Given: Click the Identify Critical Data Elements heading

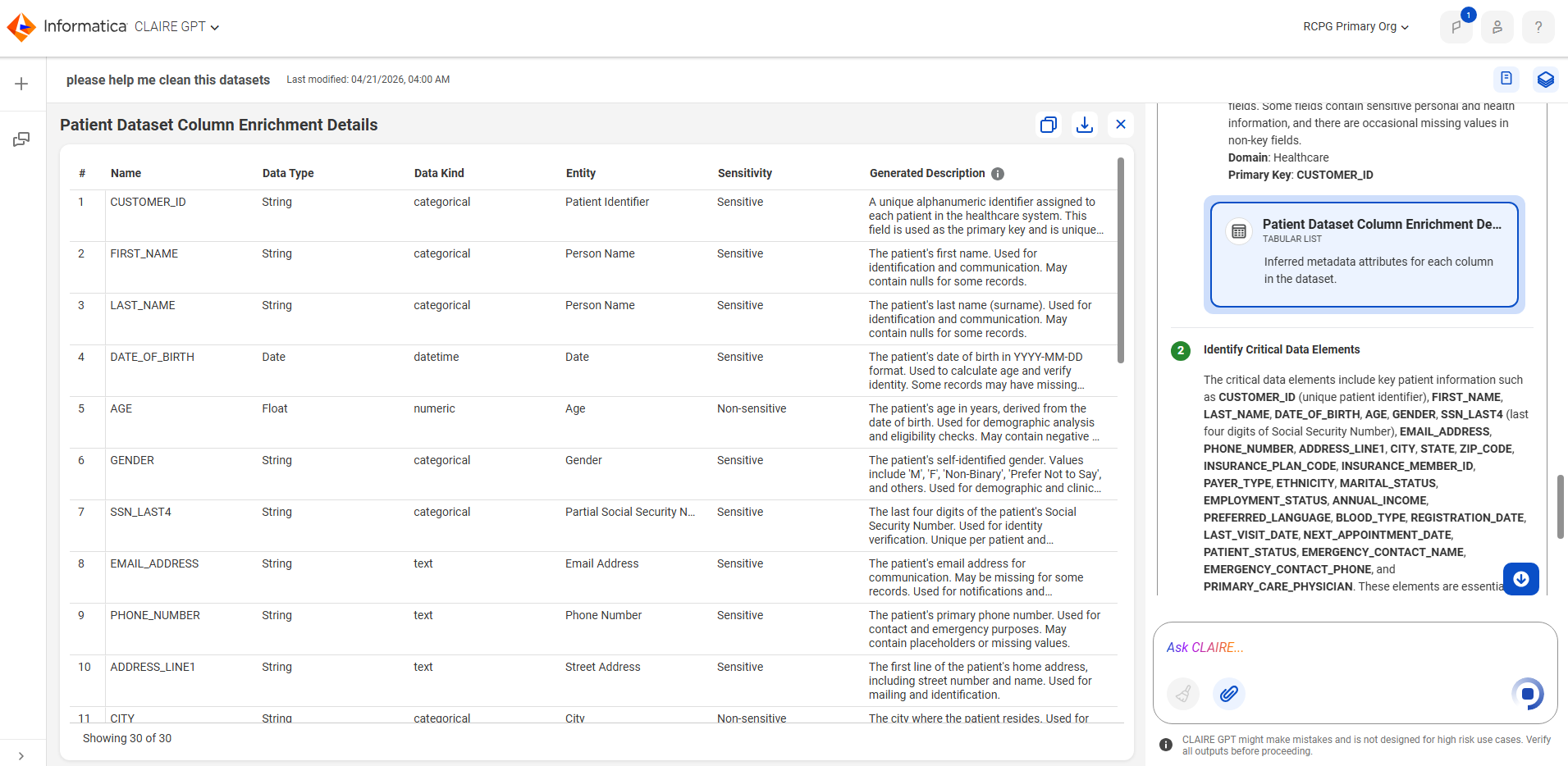Looking at the screenshot, I should coord(1282,349).
